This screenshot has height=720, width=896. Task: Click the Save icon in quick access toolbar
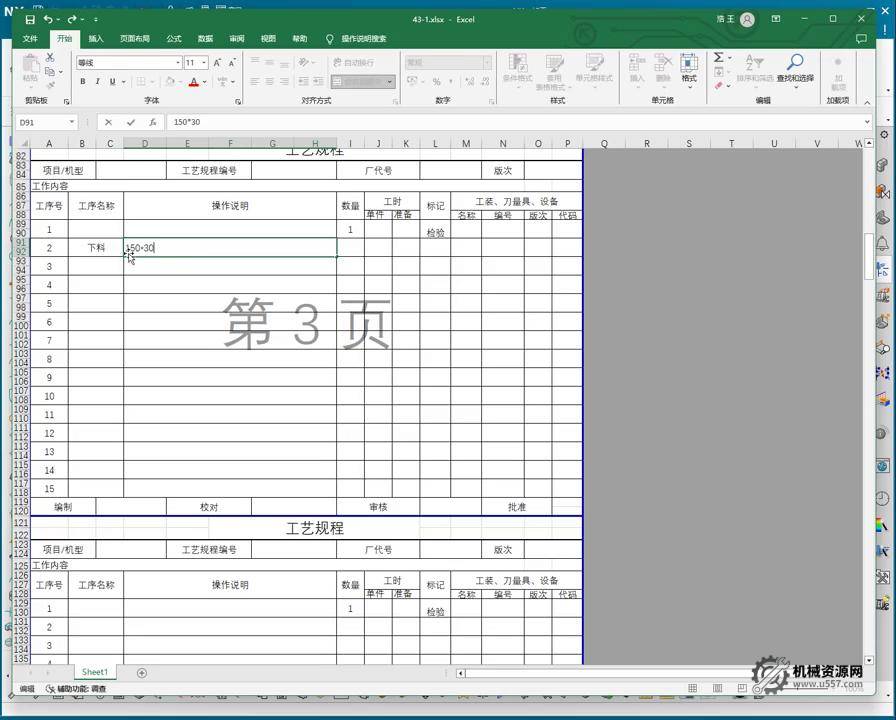pos(29,19)
